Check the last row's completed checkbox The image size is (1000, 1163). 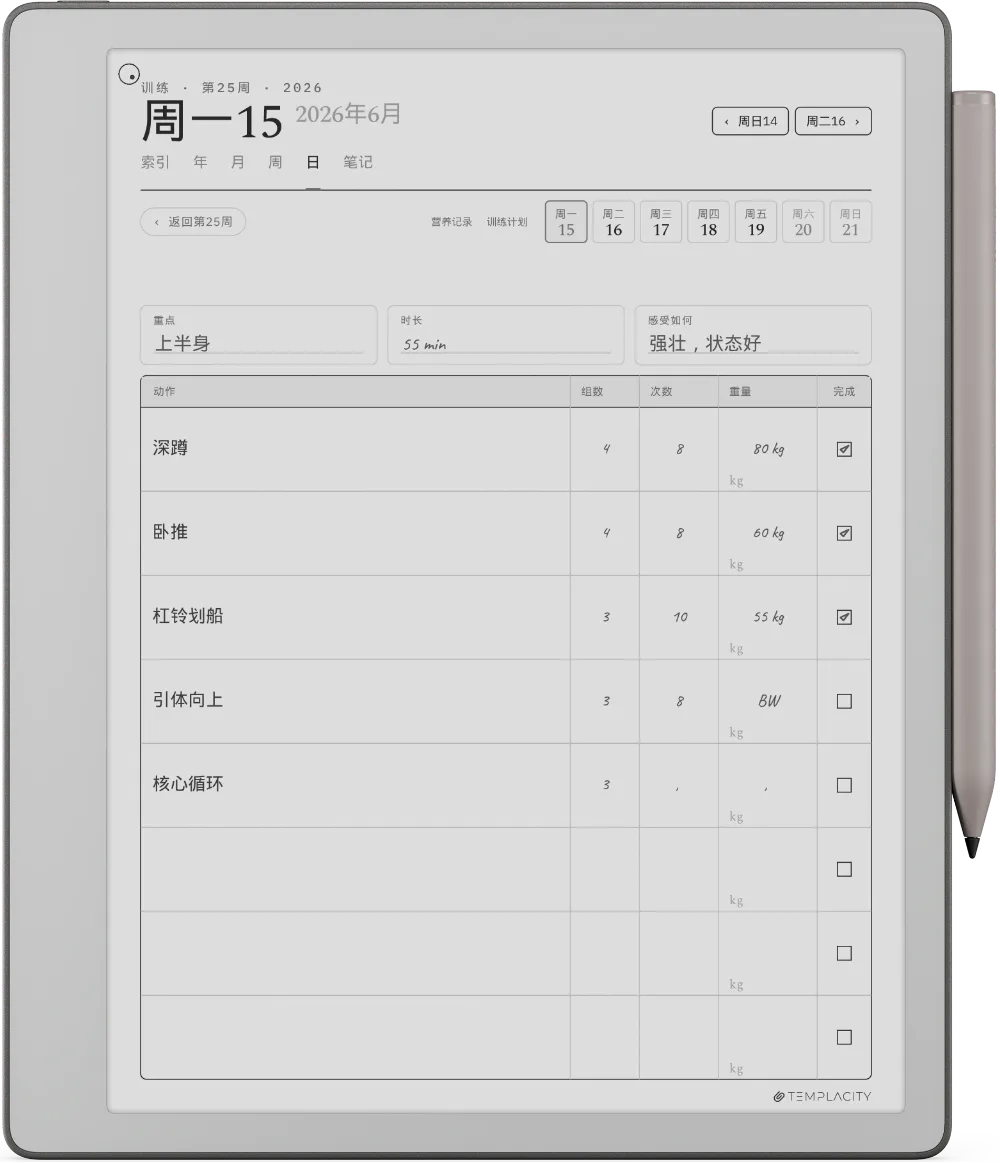click(844, 1037)
